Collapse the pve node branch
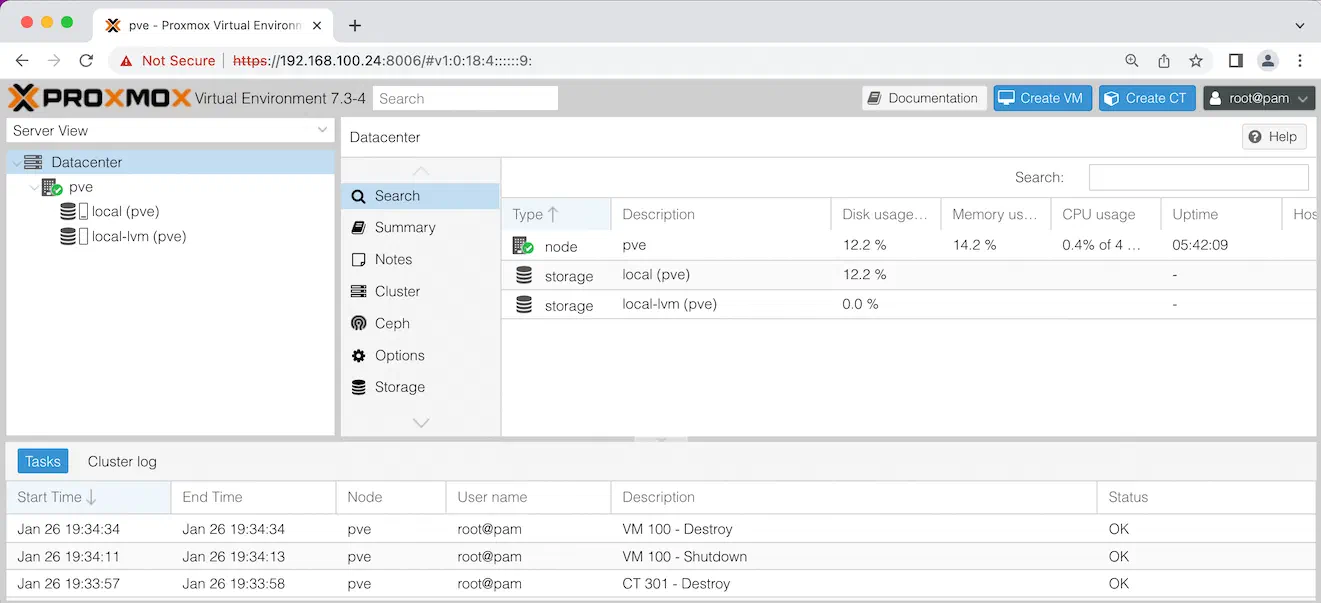Viewport: 1321px width, 603px height. (35, 187)
